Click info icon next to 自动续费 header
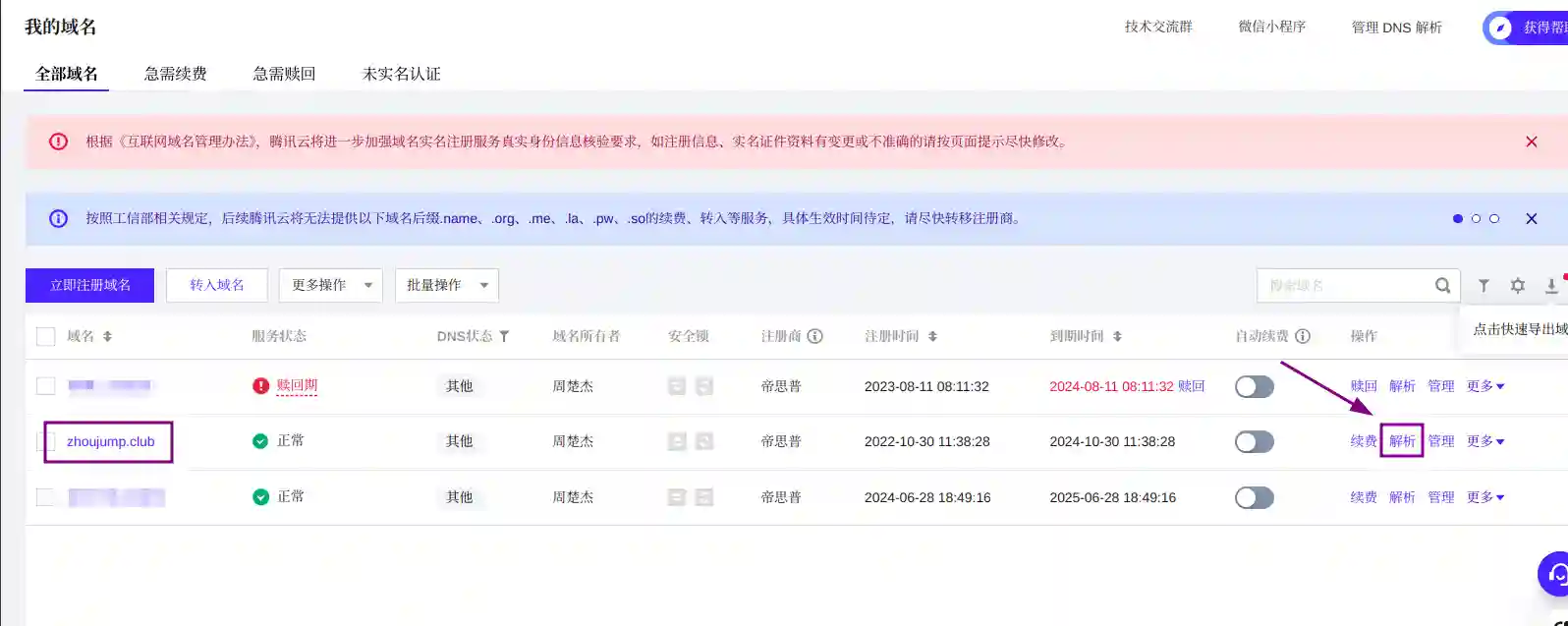 pos(1303,336)
